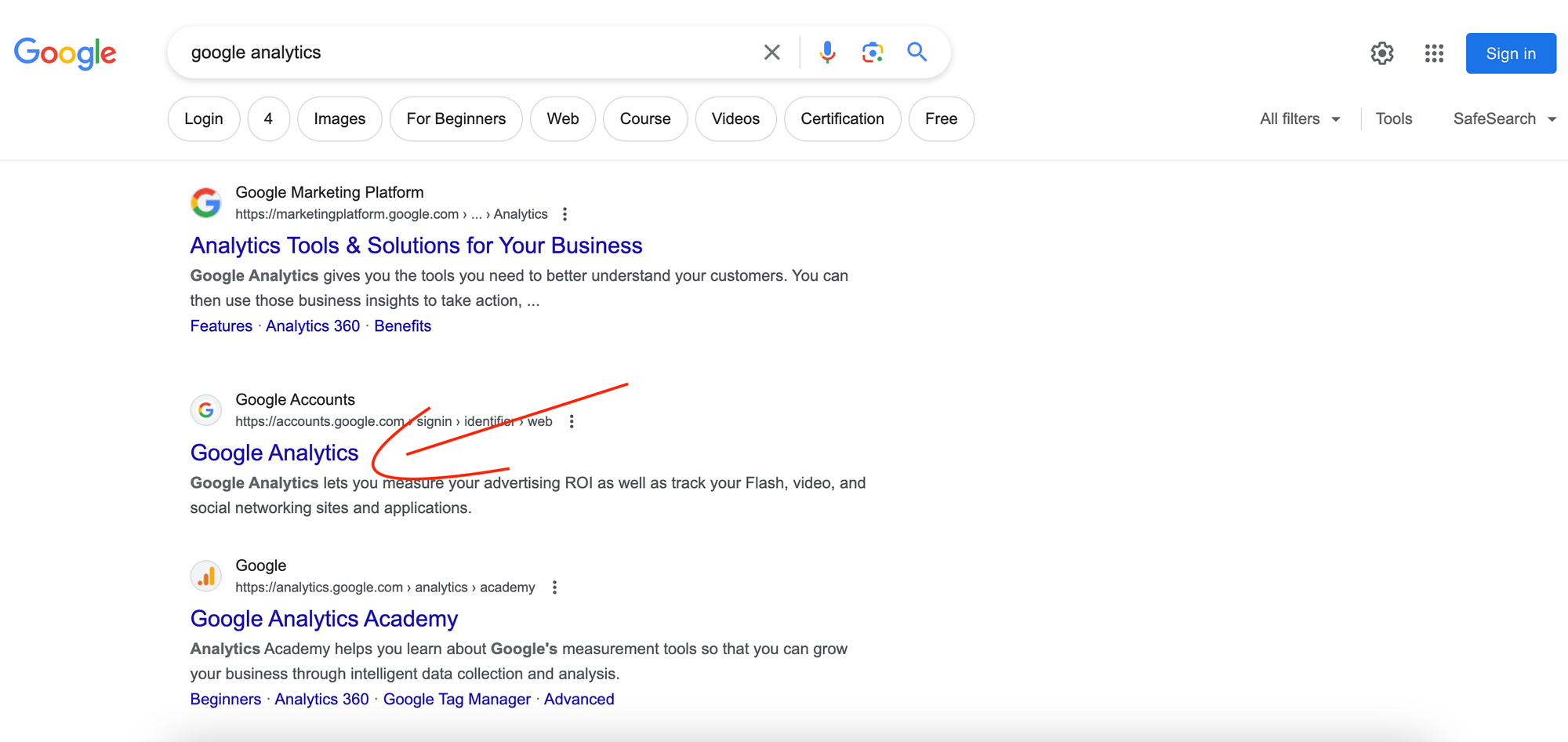Open the Advanced sitelink
The height and width of the screenshot is (742, 1568).
pyautogui.click(x=579, y=700)
